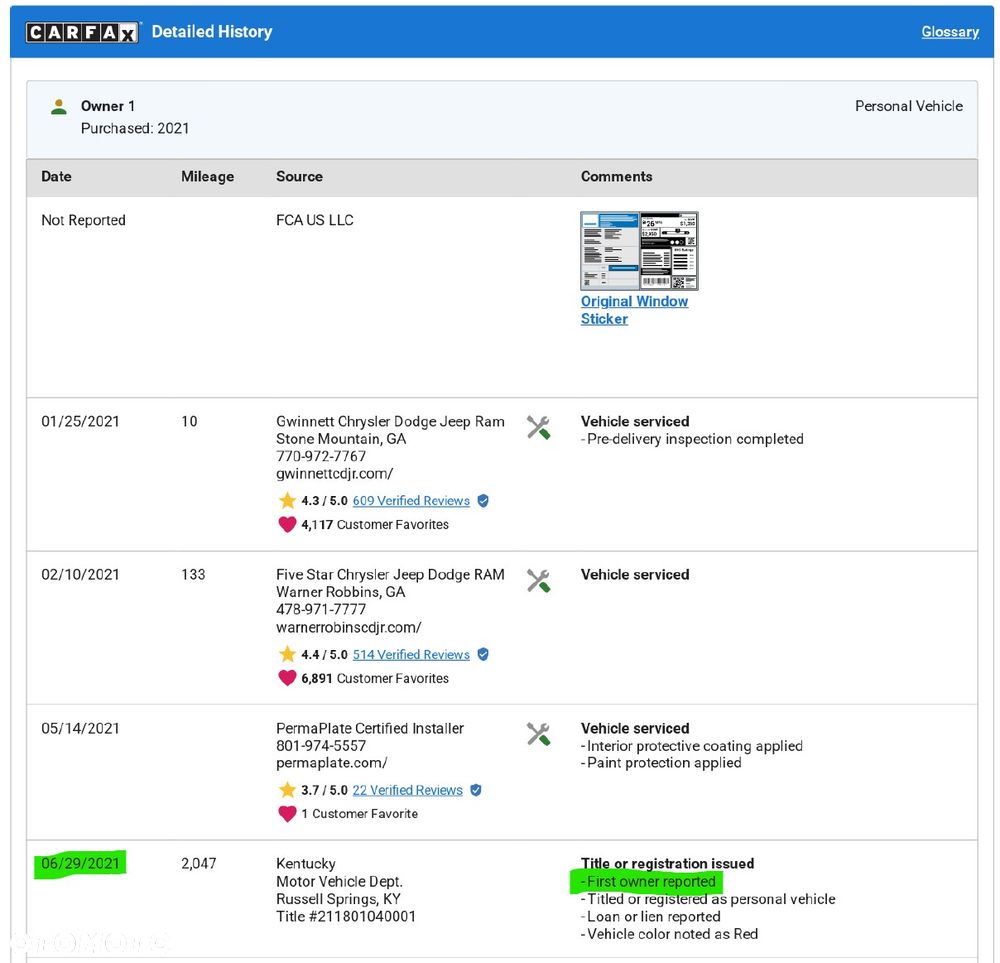The height and width of the screenshot is (963, 1000).
Task: Click 'Not Reported' date cell
Action: click(x=83, y=220)
